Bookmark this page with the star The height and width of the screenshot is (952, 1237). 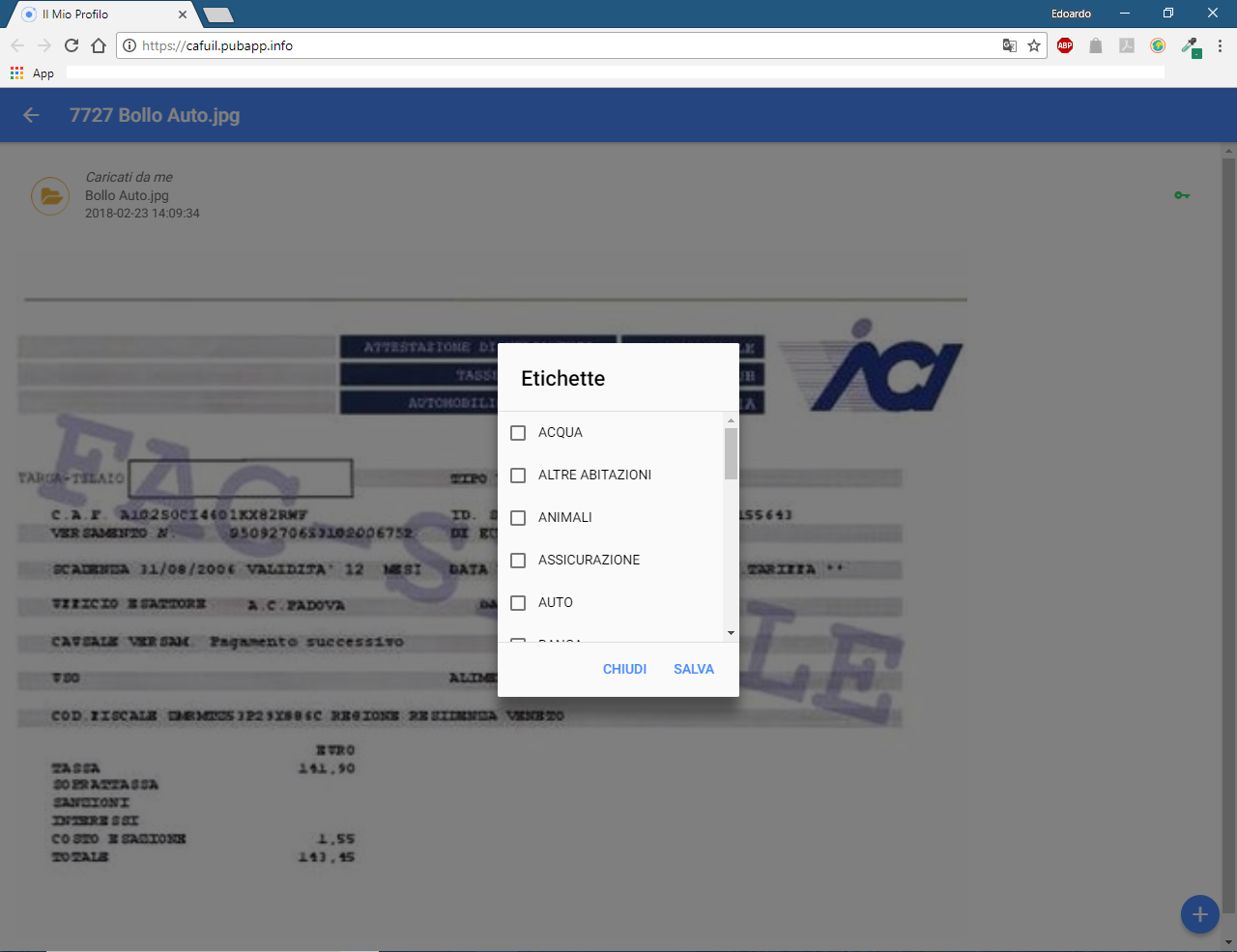tap(1034, 45)
